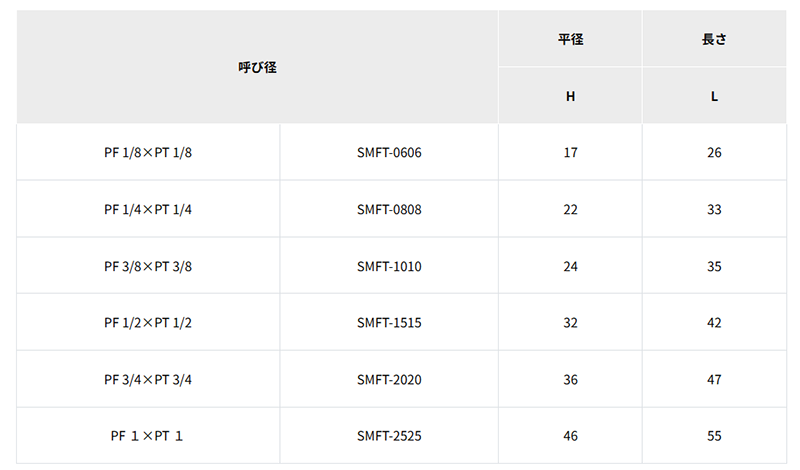Select the PF 1/2×PT 1/2 cell
800x470 pixels.
[x=148, y=323]
